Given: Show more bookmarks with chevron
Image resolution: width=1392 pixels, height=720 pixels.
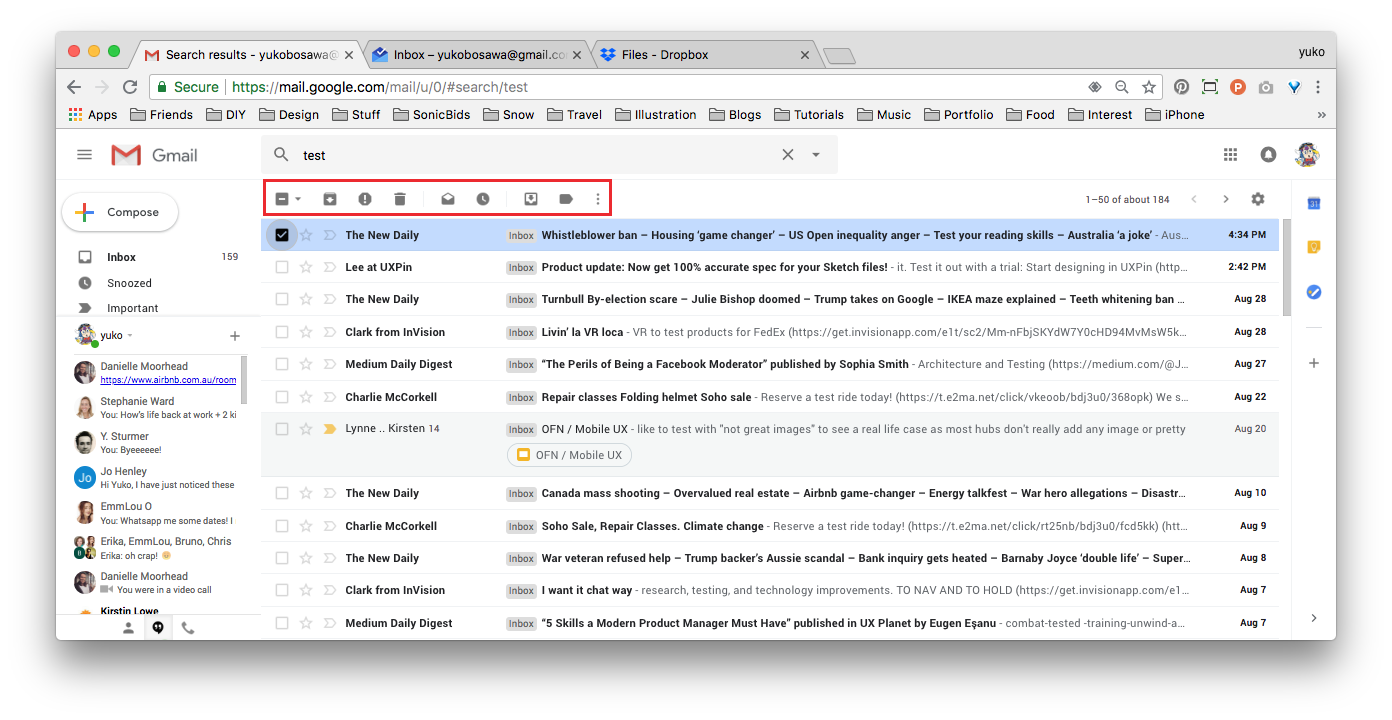Looking at the screenshot, I should pos(1321,115).
